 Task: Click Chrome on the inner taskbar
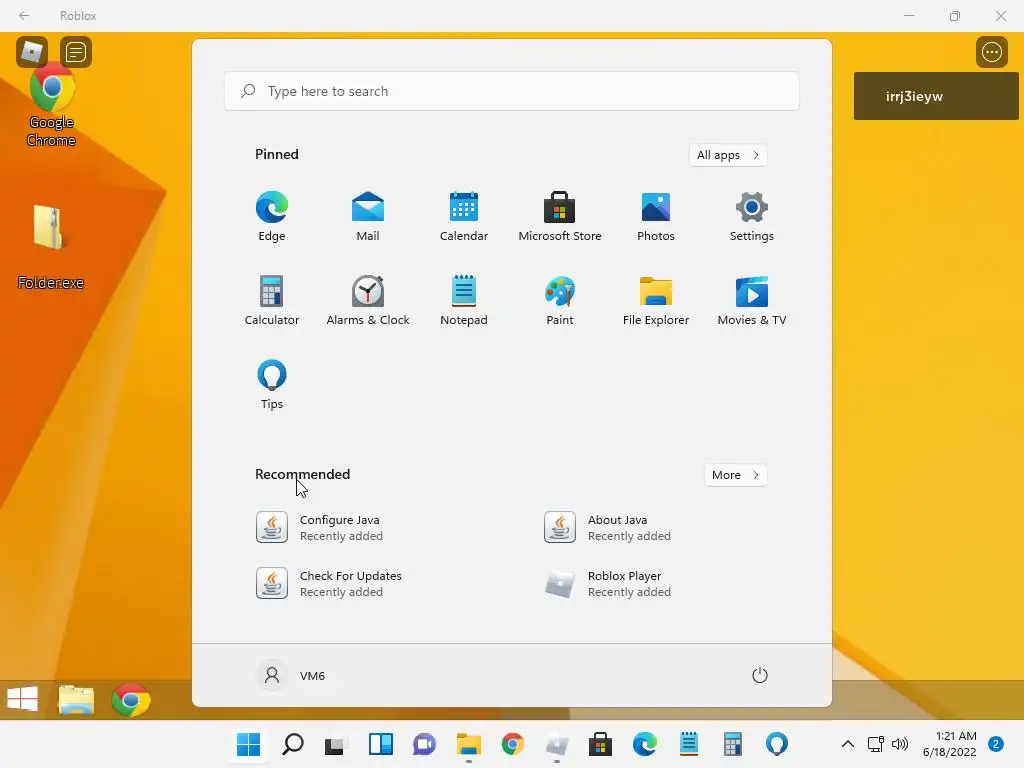pyautogui.click(x=131, y=699)
